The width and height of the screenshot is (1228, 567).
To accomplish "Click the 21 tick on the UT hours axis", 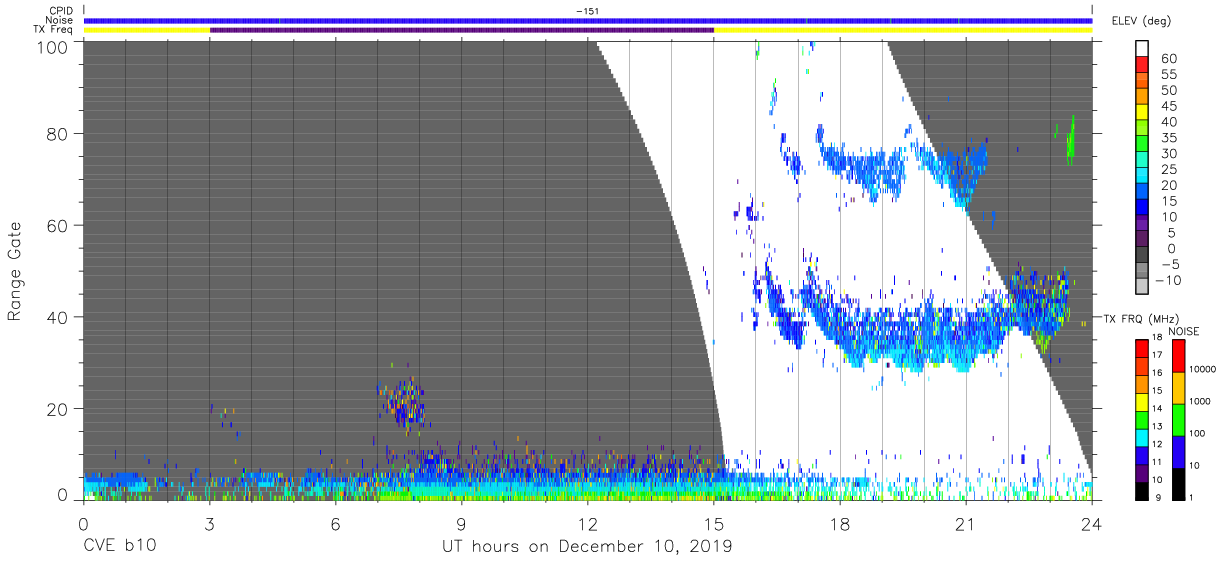I will coord(966,524).
